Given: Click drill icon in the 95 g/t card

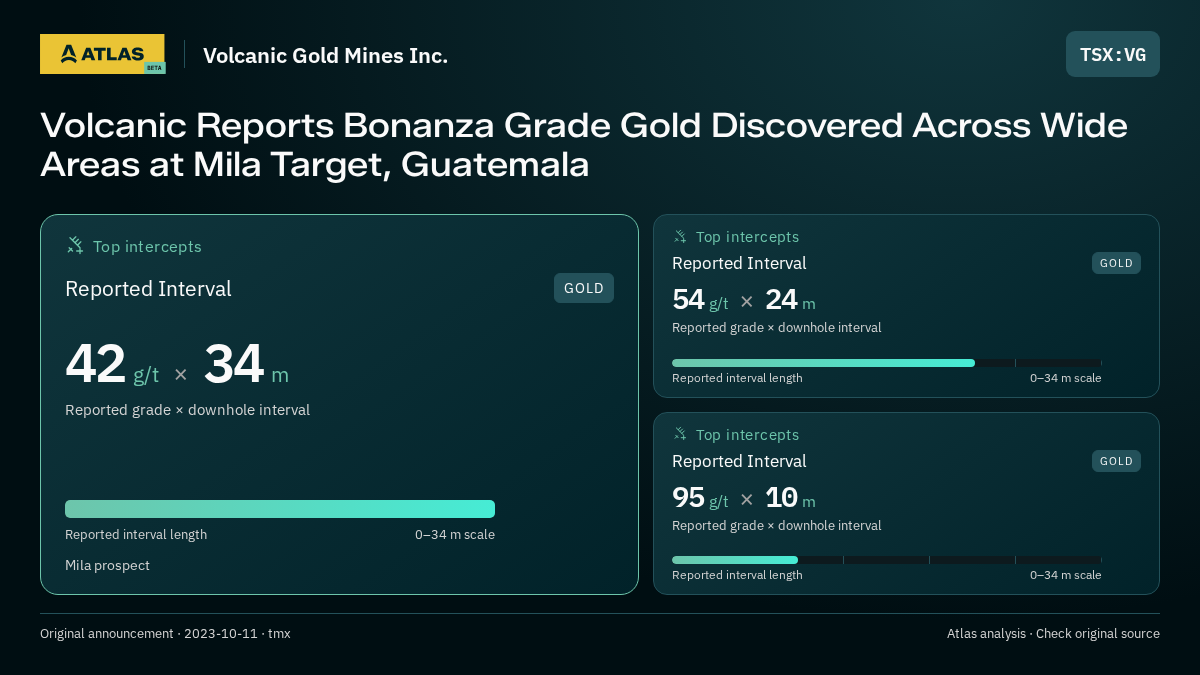Looking at the screenshot, I should tap(680, 434).
